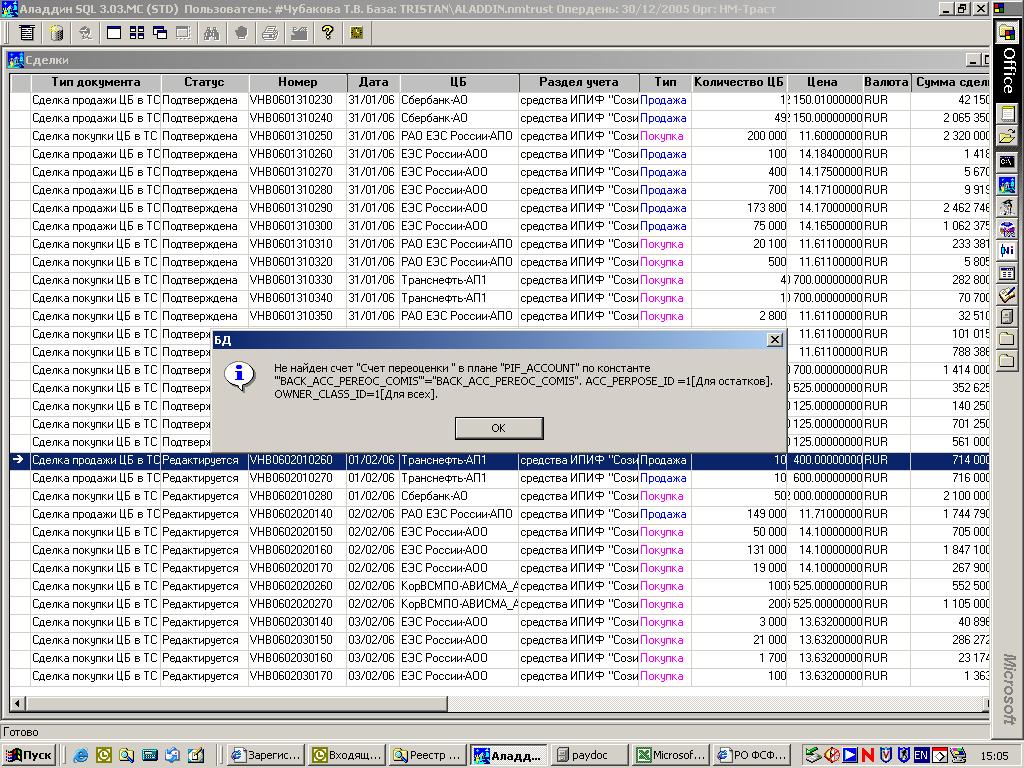The image size is (1024, 768).
Task: Switch to the Зарегис... taskbar window
Action: point(266,755)
